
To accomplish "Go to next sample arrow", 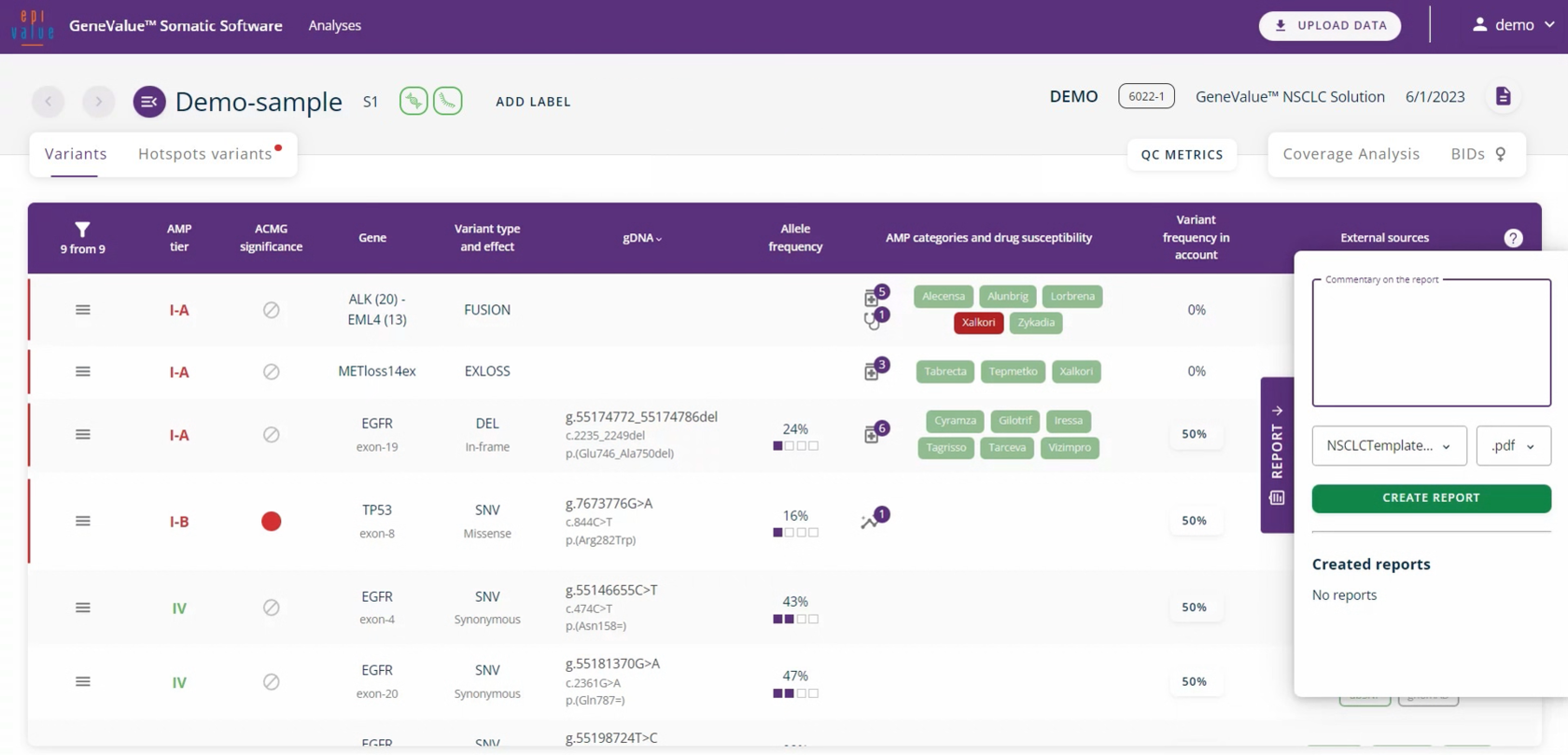I will [98, 101].
